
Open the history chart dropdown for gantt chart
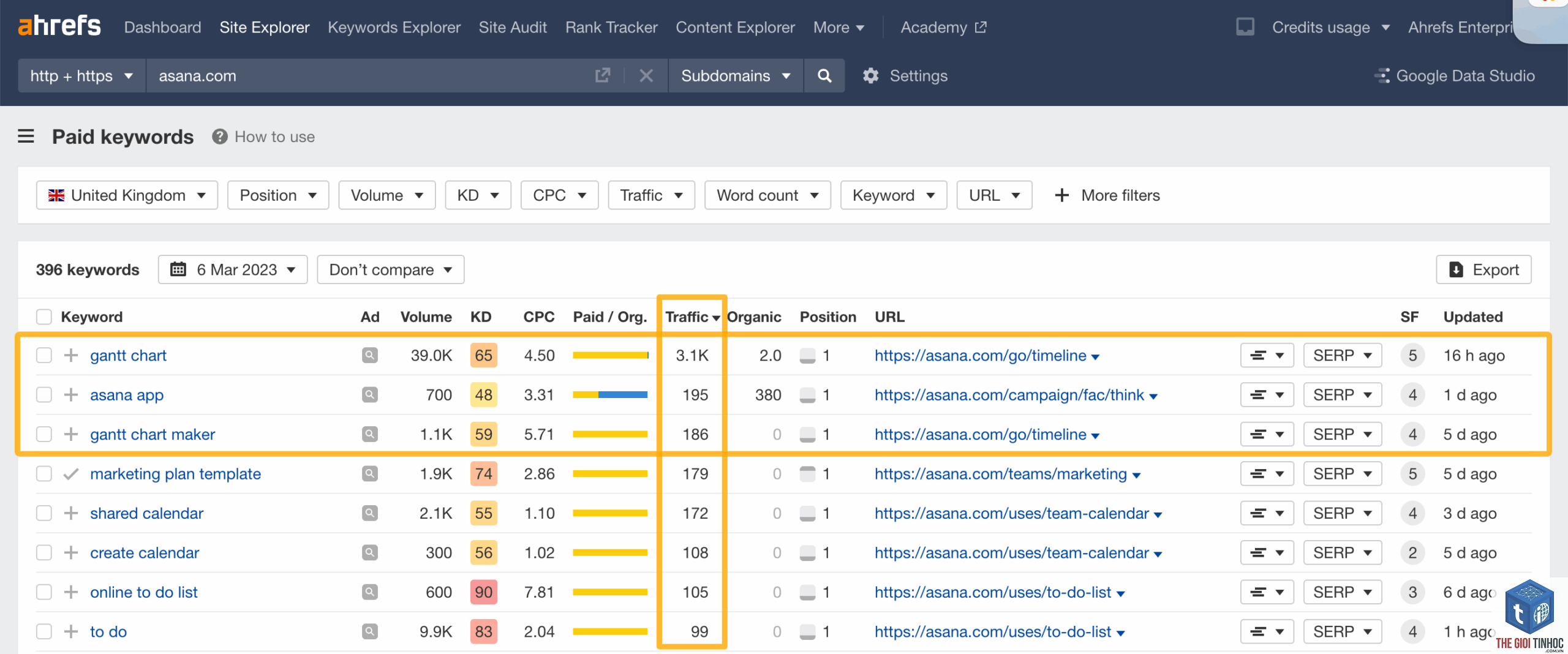(1267, 355)
